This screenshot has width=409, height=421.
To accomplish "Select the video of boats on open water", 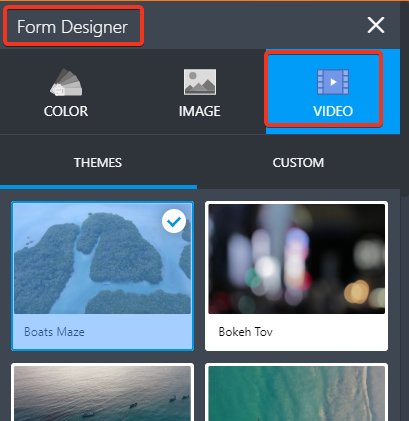I will (x=102, y=393).
